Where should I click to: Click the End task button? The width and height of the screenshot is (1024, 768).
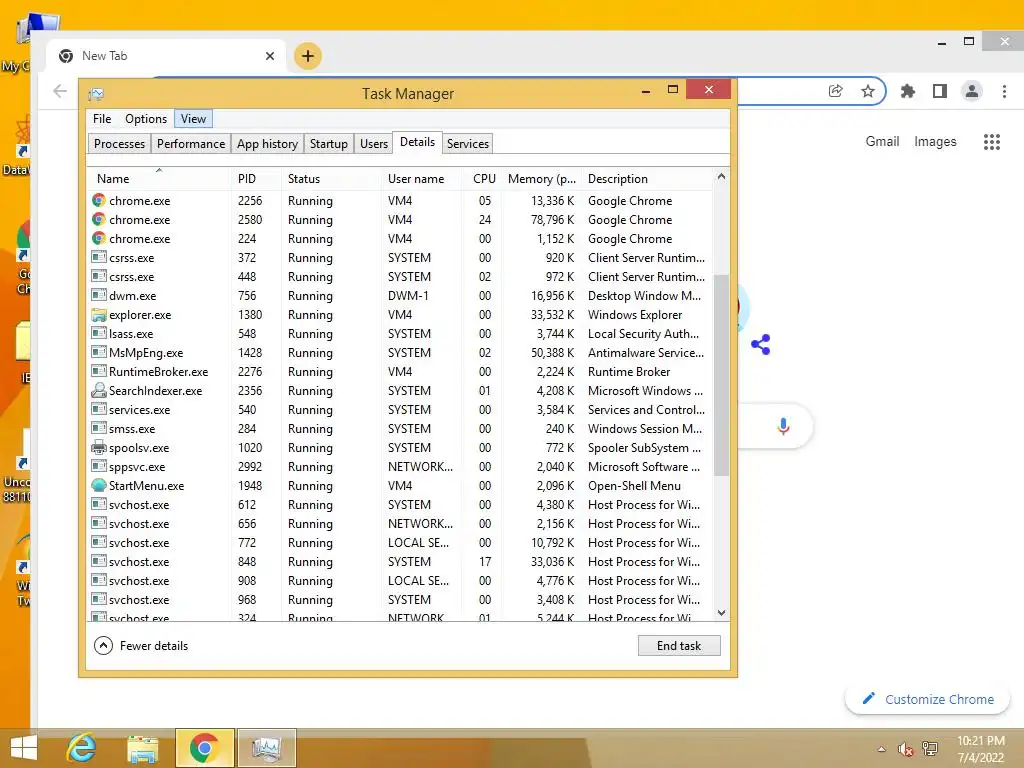tap(679, 646)
